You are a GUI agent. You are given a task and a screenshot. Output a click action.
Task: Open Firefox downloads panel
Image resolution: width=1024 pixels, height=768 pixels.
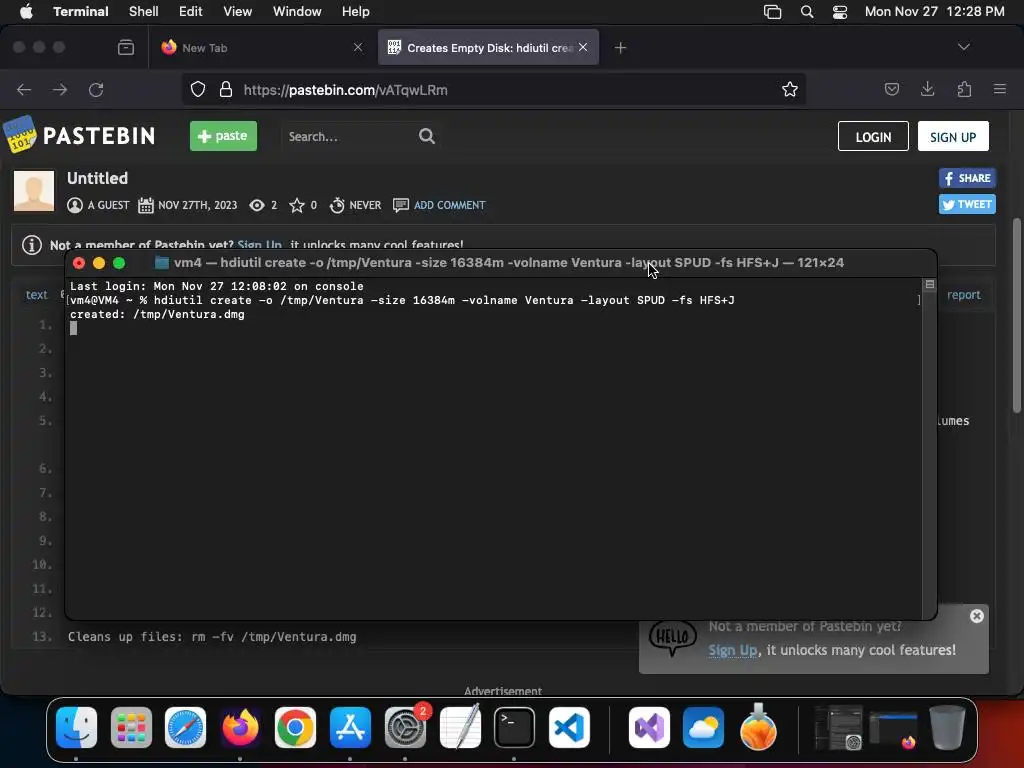tap(927, 89)
